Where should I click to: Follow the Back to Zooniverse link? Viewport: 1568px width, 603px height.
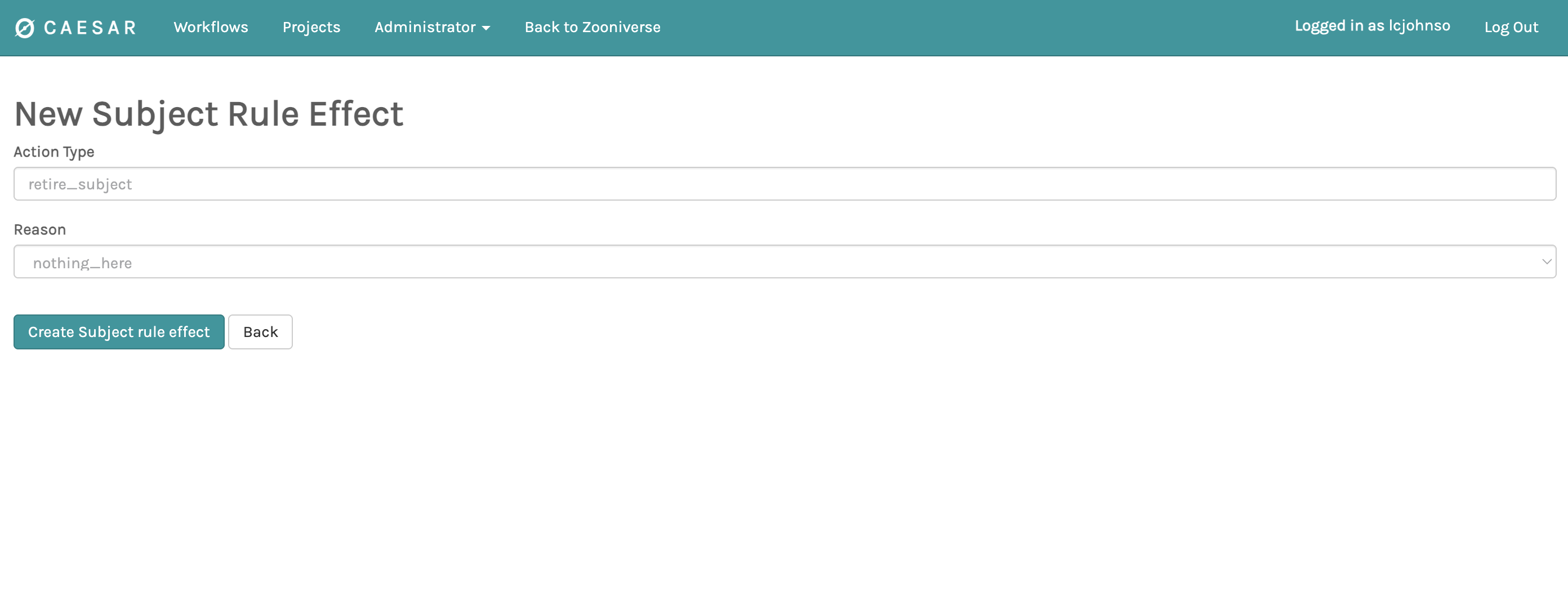(591, 28)
